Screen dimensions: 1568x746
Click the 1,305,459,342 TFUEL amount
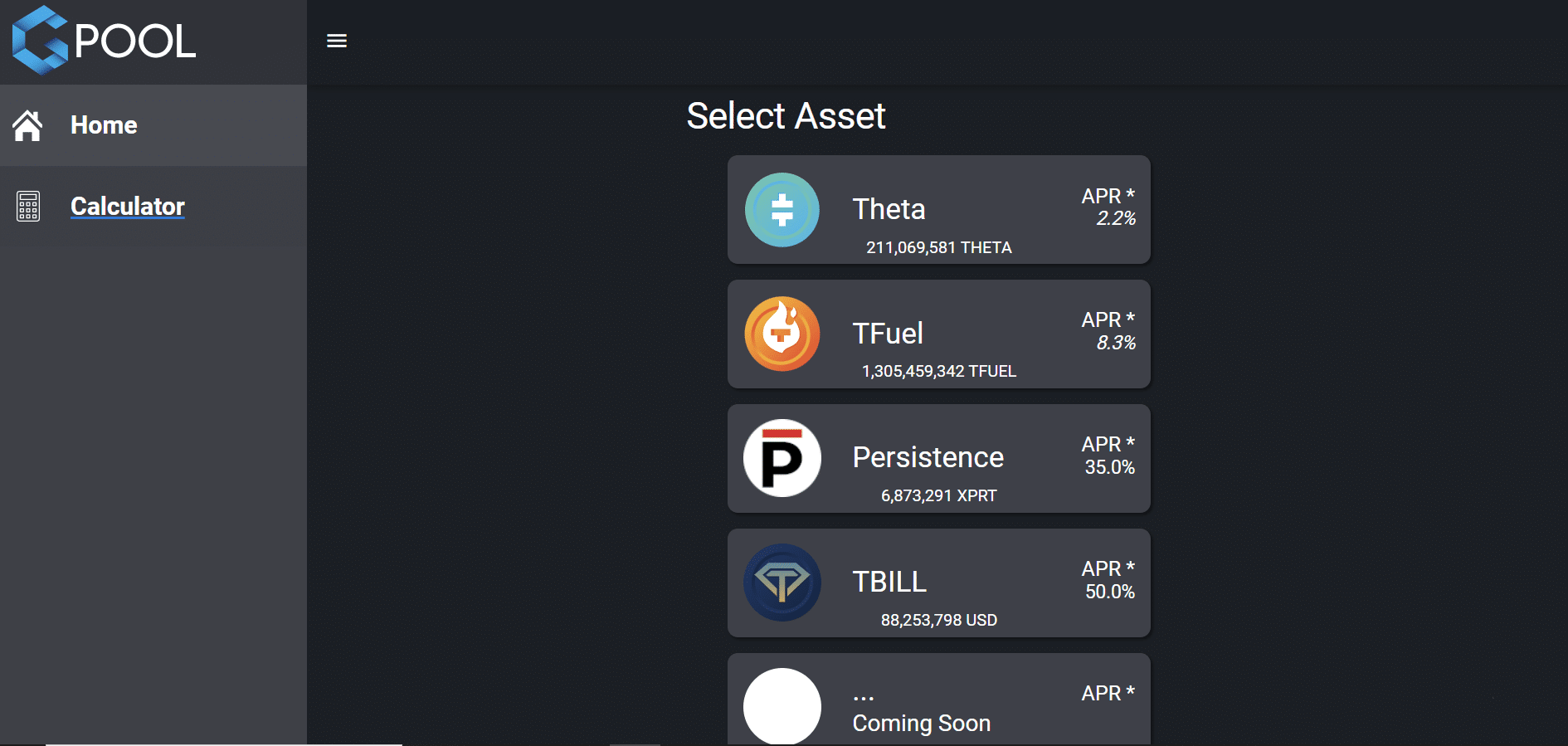pos(938,371)
